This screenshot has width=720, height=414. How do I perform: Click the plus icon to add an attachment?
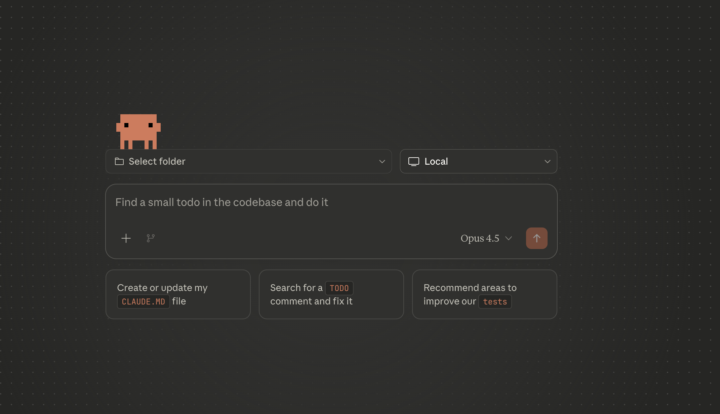click(126, 238)
